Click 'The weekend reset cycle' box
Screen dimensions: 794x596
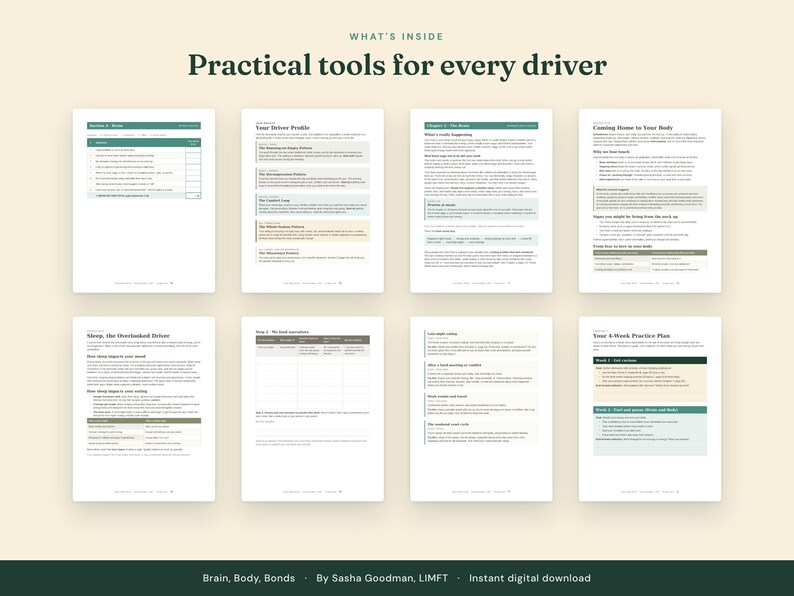[x=481, y=433]
